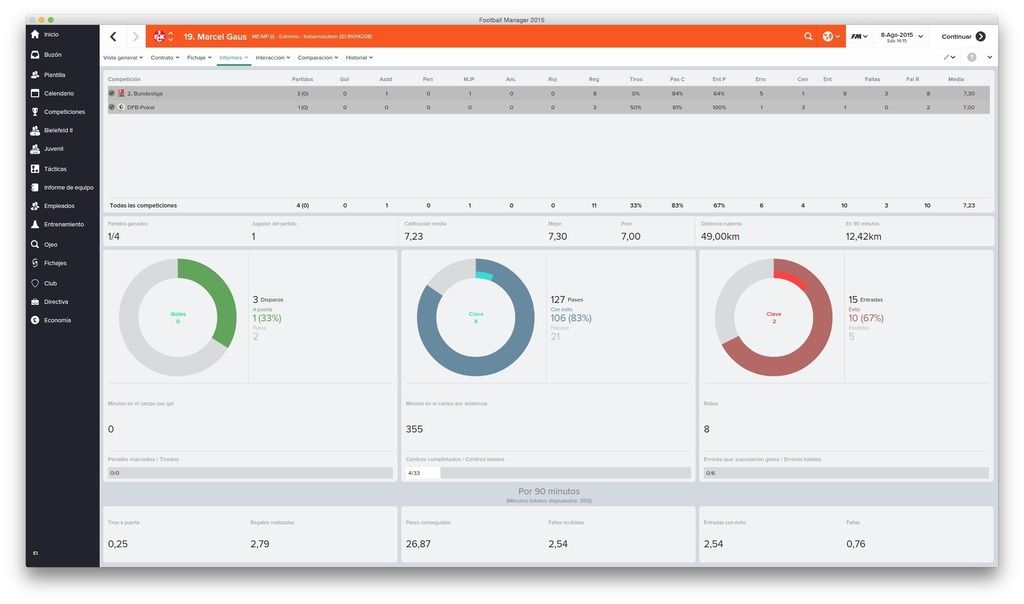Open the Tácticas board icon

[35, 169]
